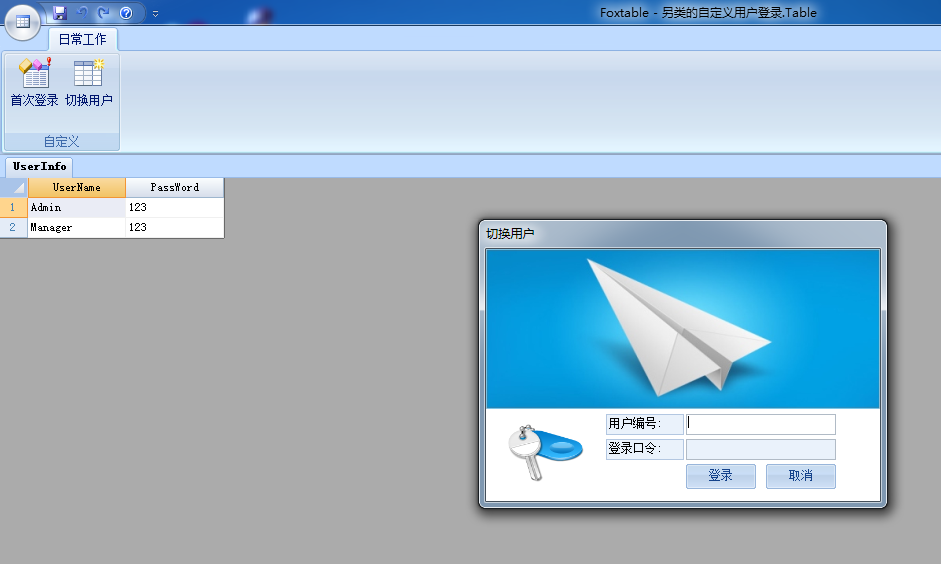Screen dimensions: 941x564
Task: Click the 切换用户 dialog title bar
Action: 683,234
